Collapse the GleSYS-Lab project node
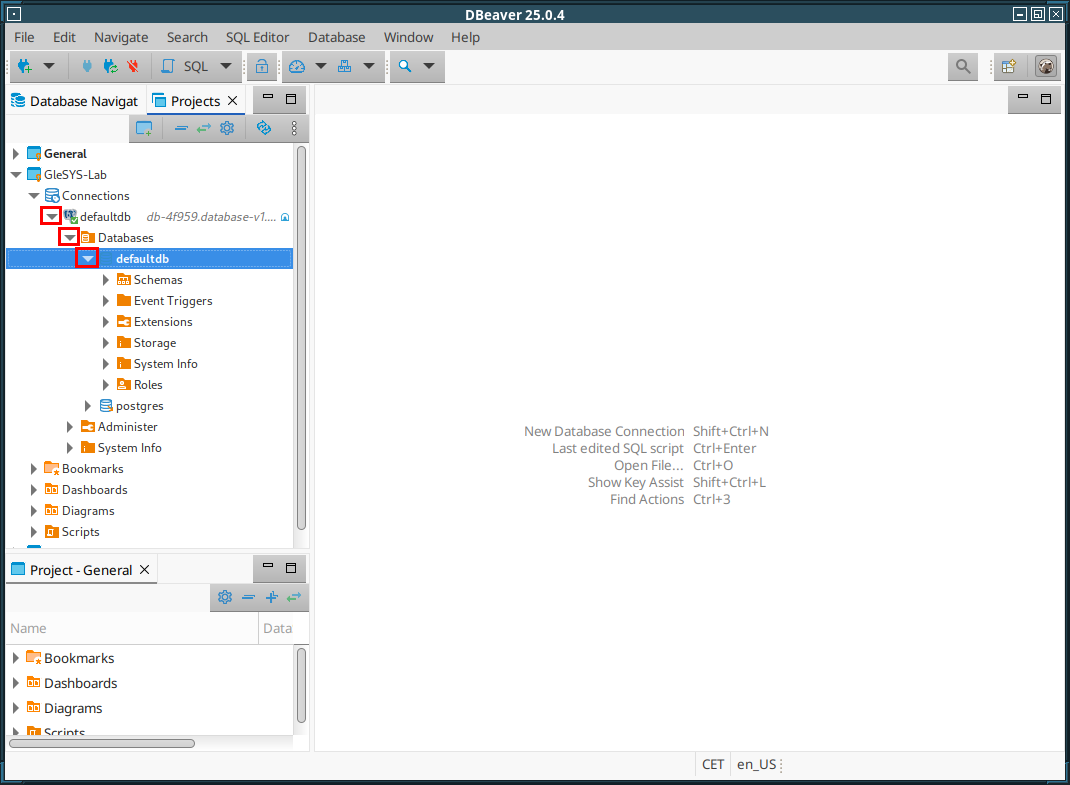Image resolution: width=1070 pixels, height=785 pixels. point(16,175)
